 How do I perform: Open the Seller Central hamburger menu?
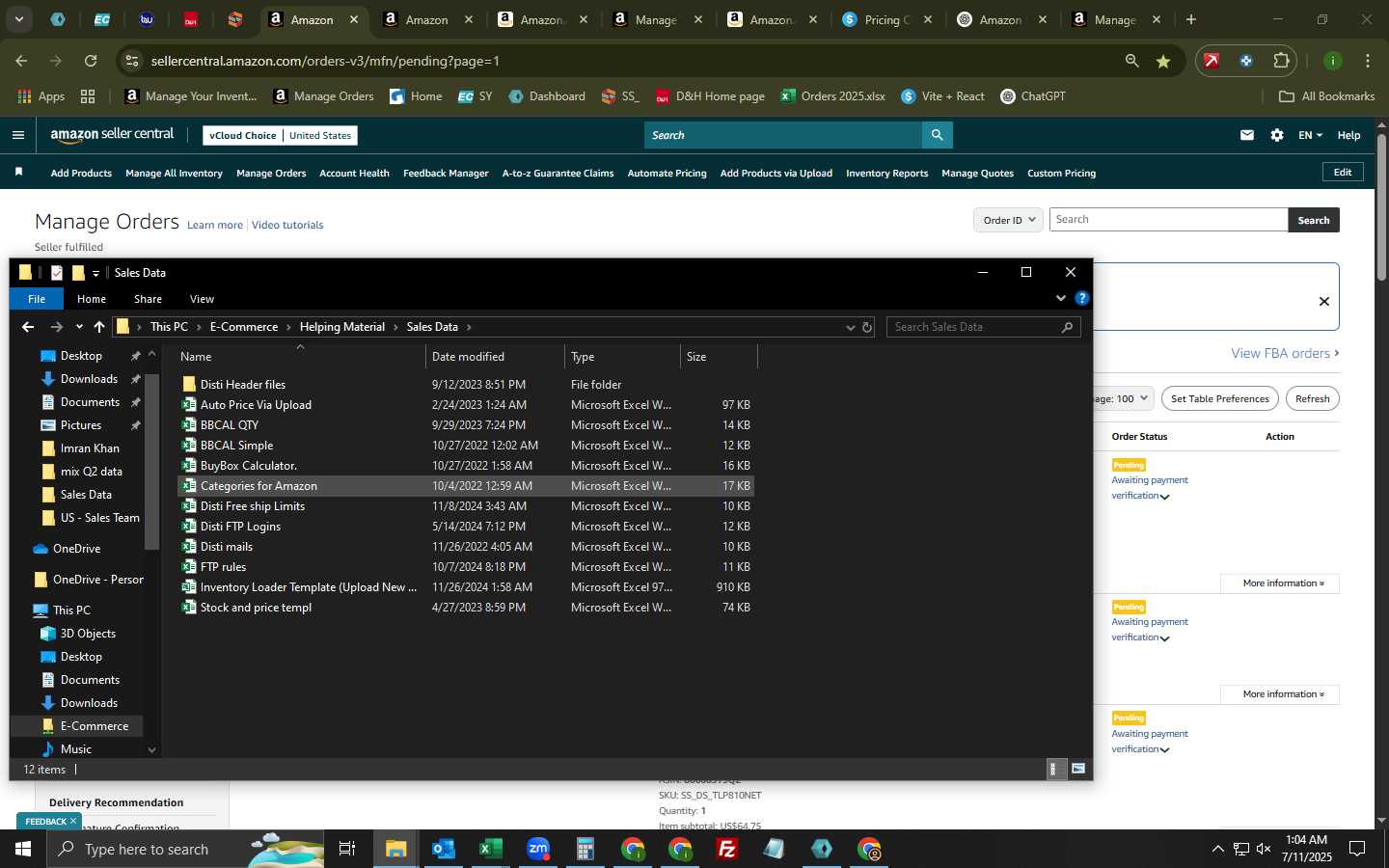pyautogui.click(x=18, y=135)
